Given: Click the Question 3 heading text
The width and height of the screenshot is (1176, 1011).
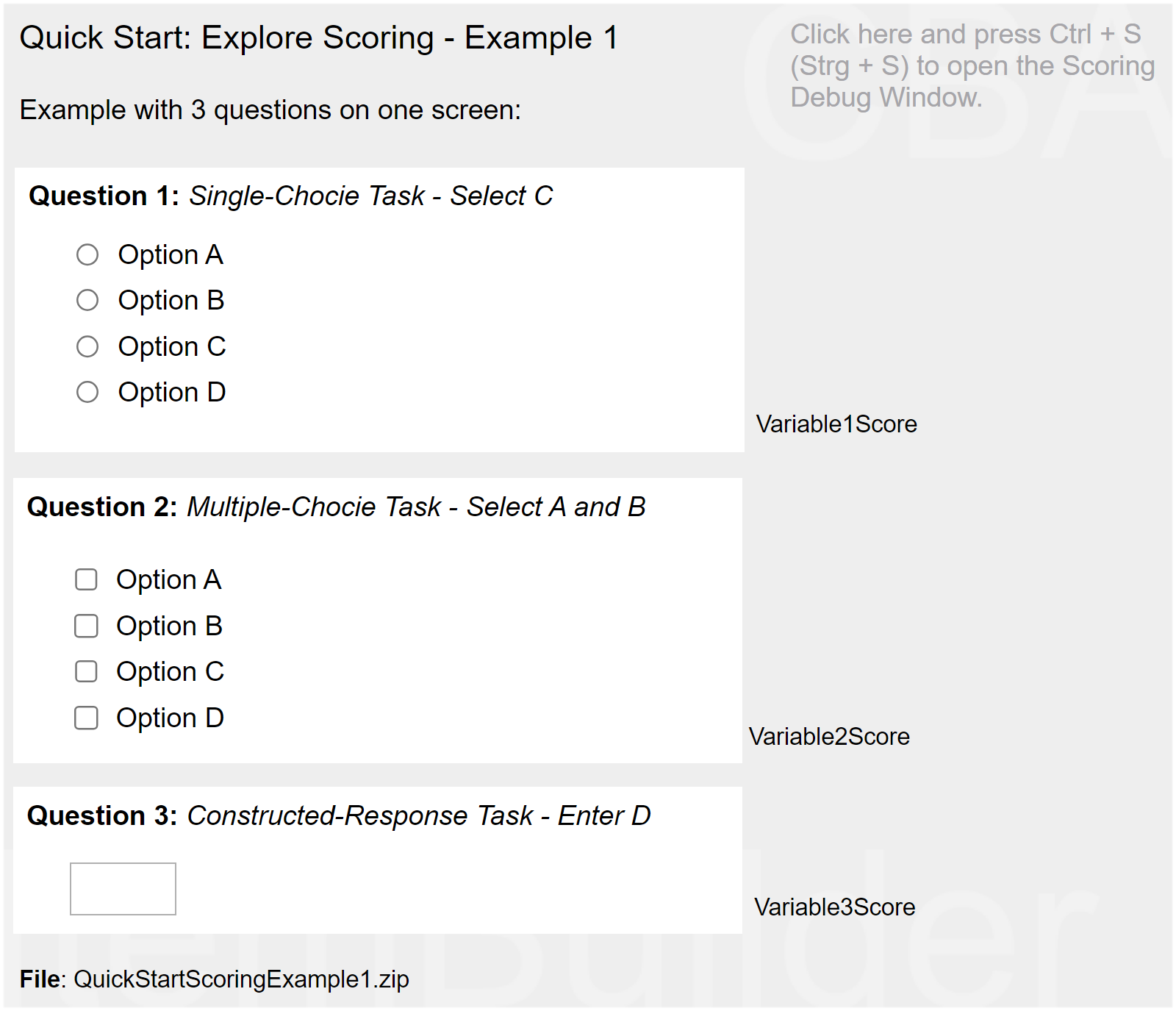Looking at the screenshot, I should (x=339, y=816).
